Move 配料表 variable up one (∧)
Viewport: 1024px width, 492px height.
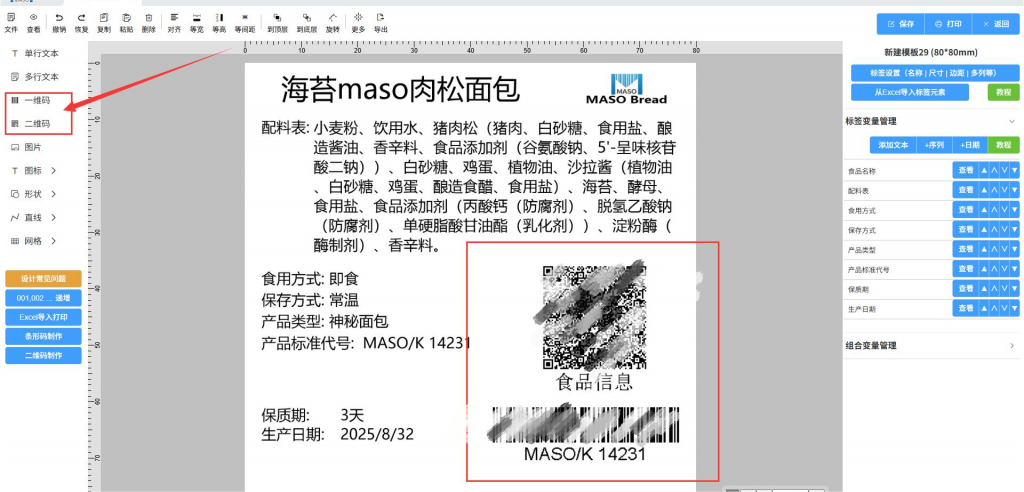pos(994,190)
